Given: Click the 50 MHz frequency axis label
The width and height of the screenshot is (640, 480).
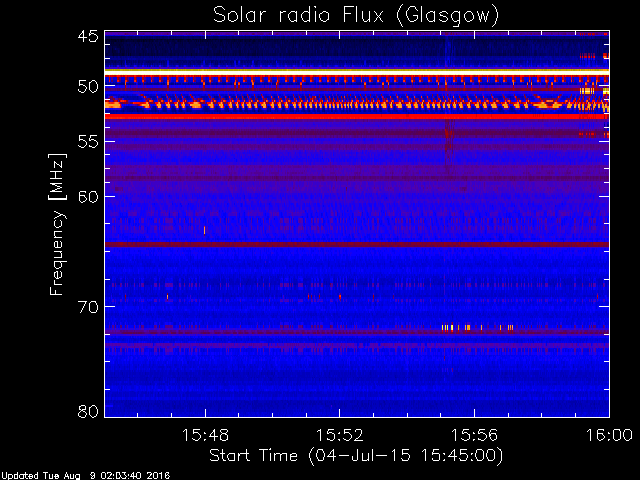Looking at the screenshot, I should [88, 87].
